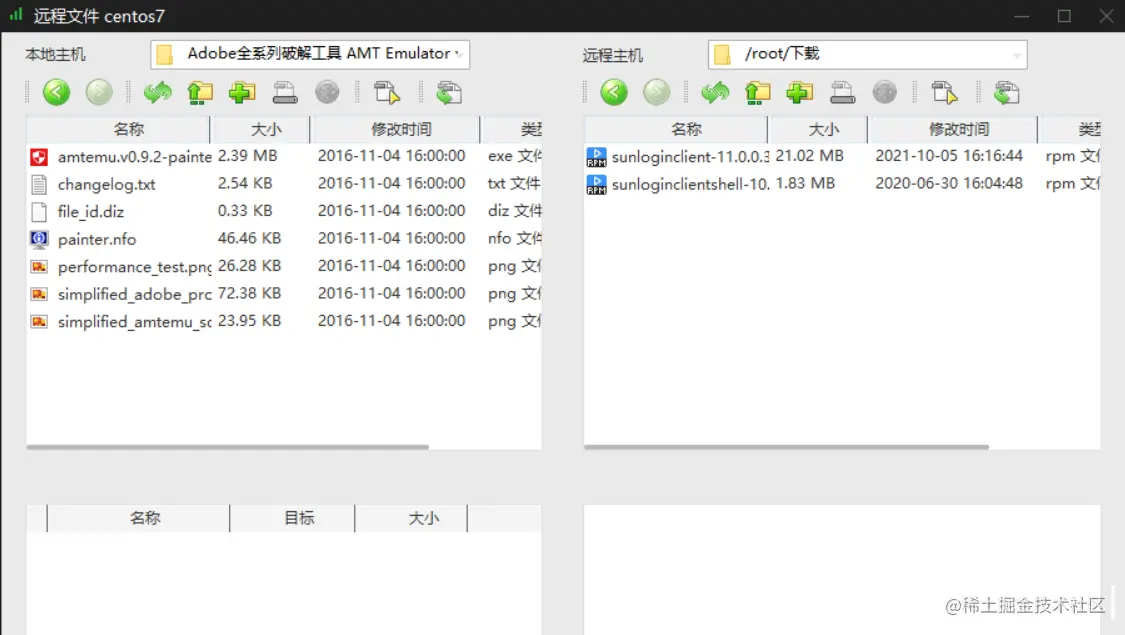Click local file-with-cursor select icon
1125x635 pixels.
387,93
